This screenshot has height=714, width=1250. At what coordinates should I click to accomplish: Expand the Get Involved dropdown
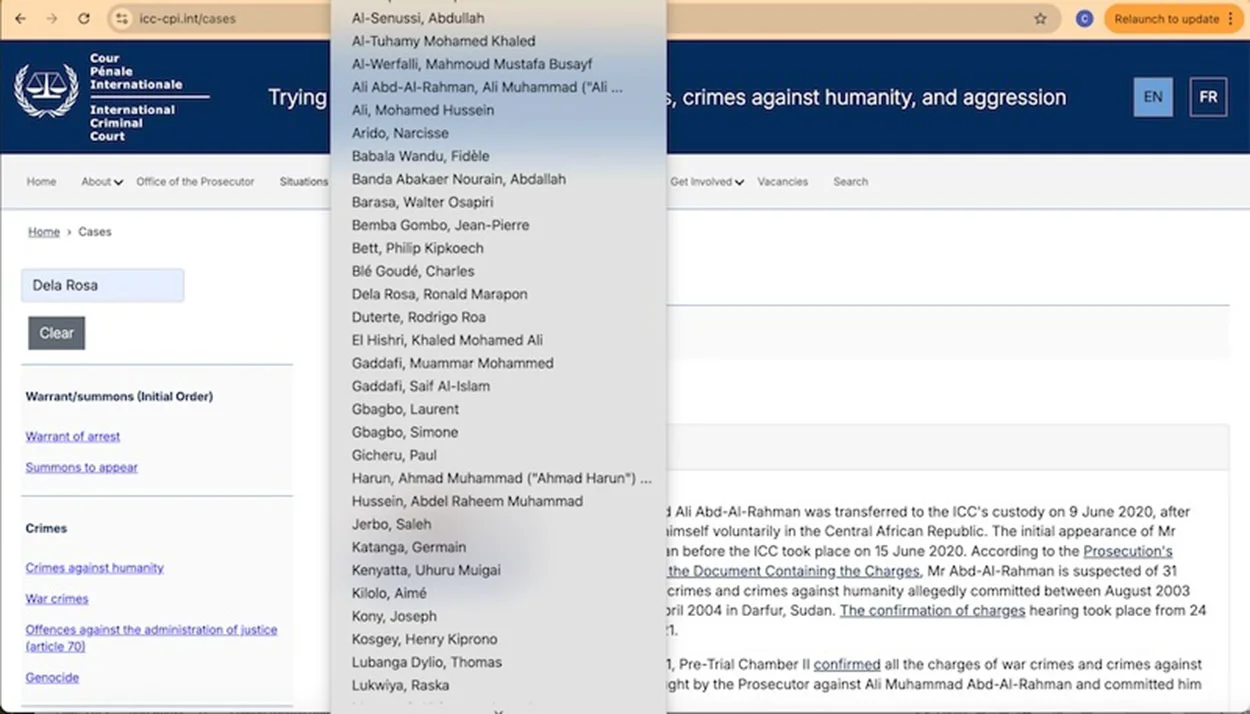(x=707, y=182)
